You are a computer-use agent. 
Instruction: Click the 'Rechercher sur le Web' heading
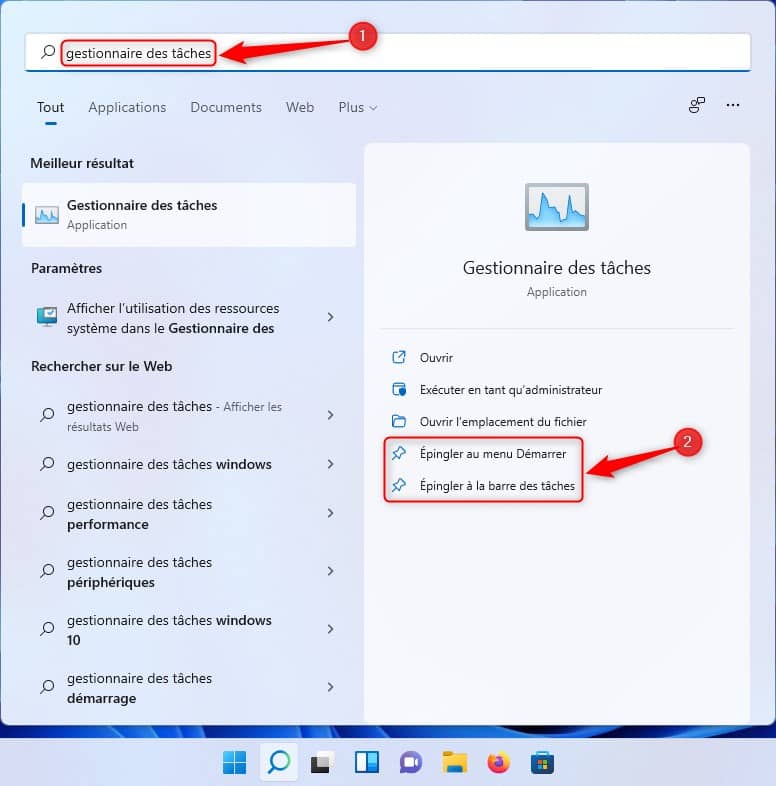tap(102, 366)
